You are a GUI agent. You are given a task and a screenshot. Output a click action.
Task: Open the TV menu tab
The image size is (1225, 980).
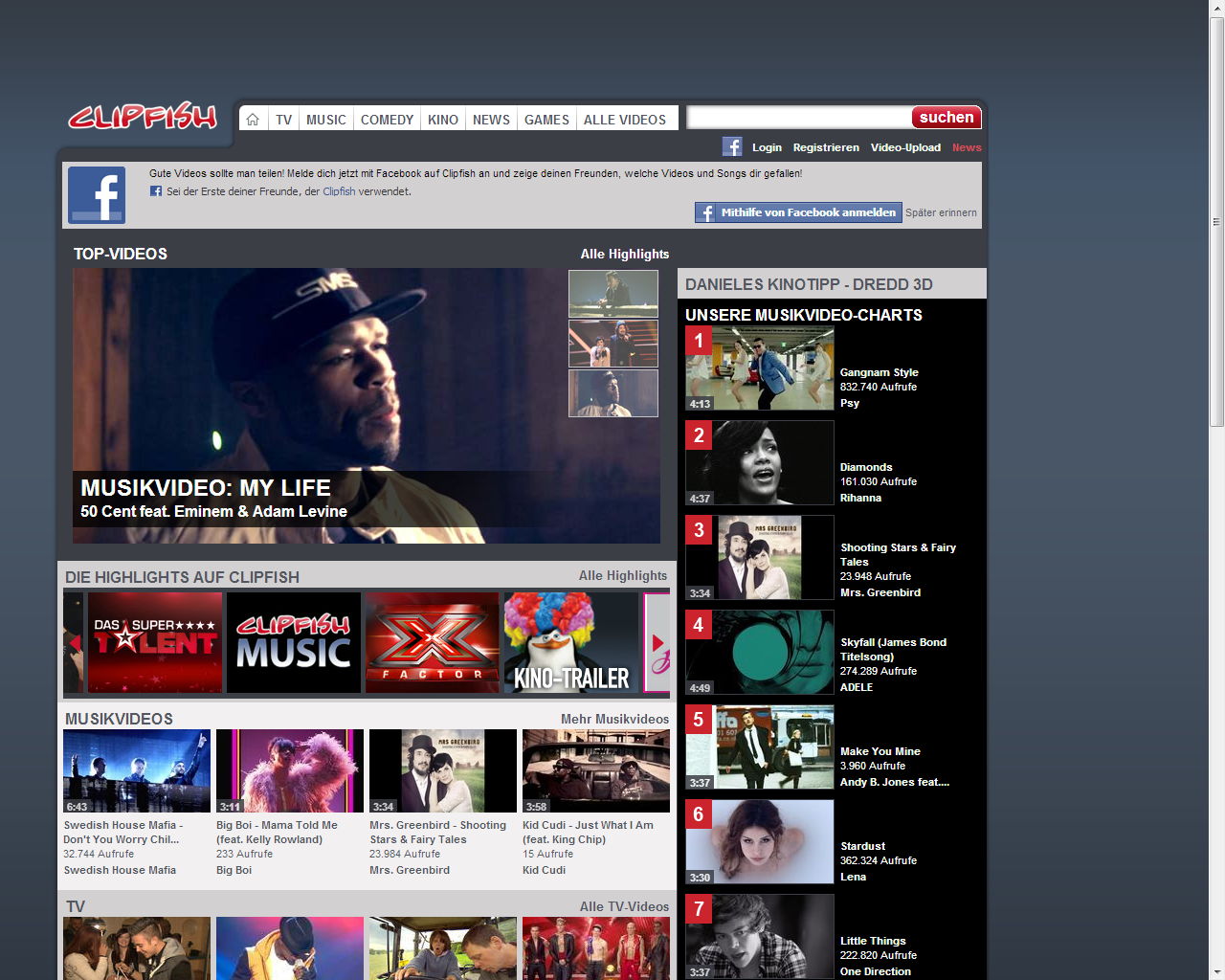tap(283, 120)
